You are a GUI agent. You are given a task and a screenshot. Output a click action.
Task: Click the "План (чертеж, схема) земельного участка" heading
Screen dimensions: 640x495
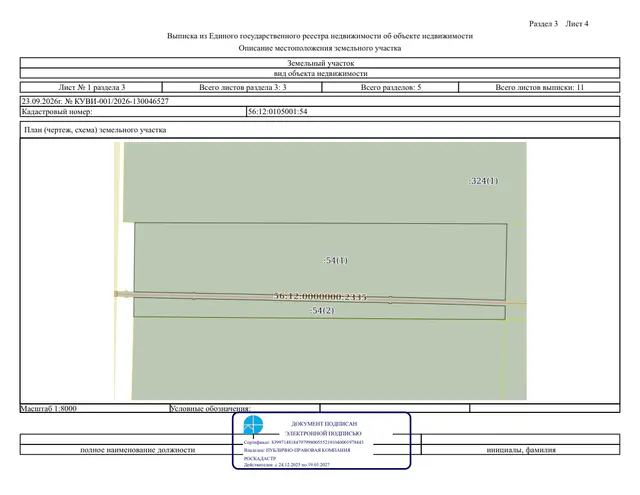(x=95, y=130)
